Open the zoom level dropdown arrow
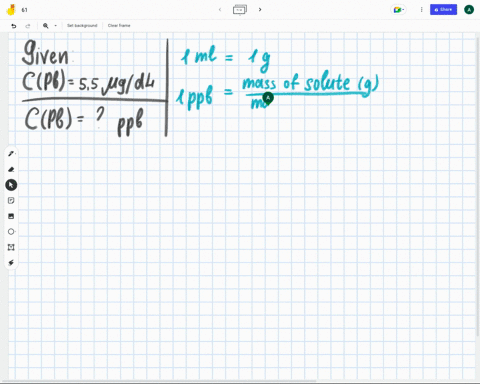Image resolution: width=480 pixels, height=384 pixels. coord(55,26)
